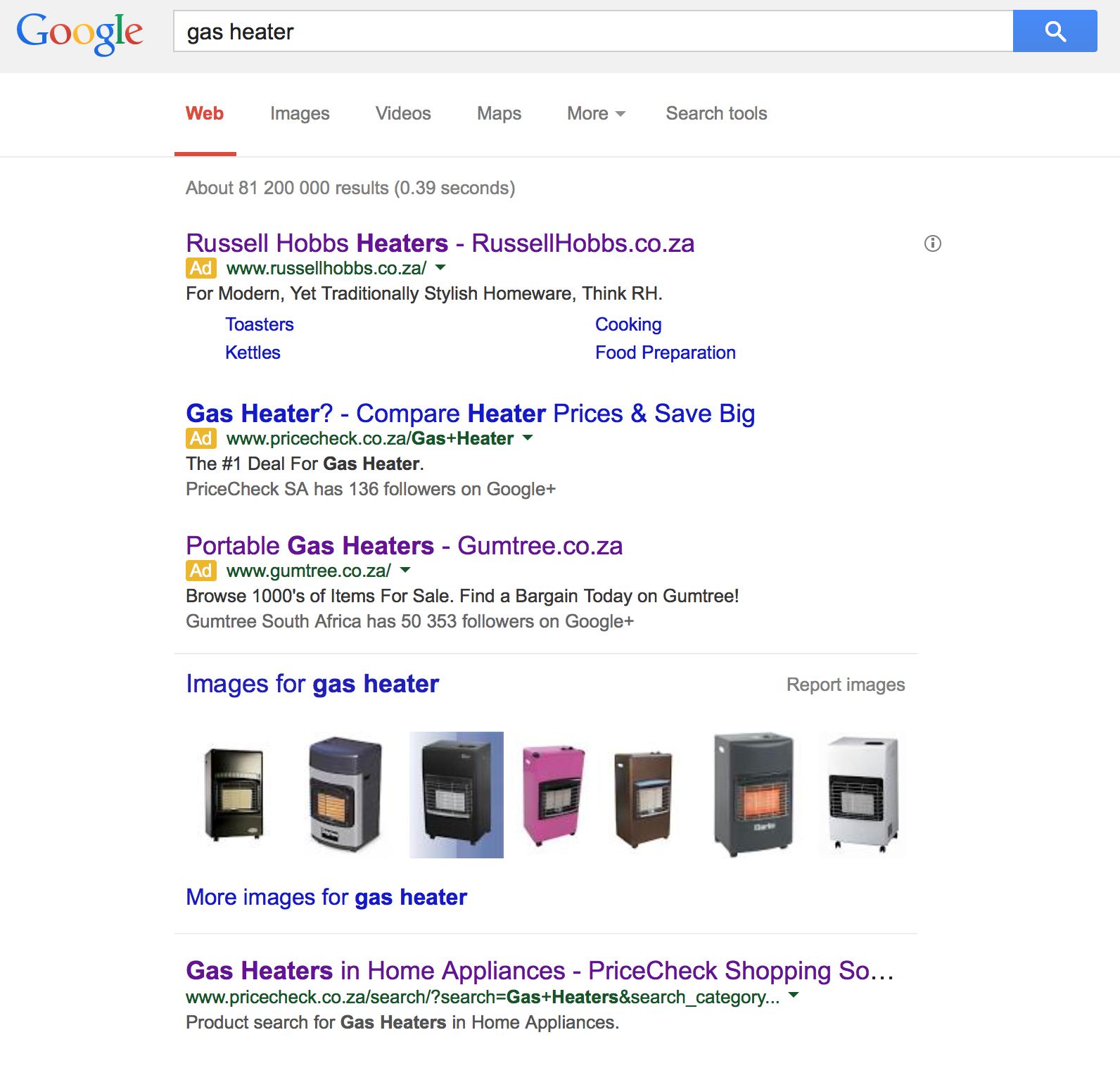Viewport: 1120px width, 1068px height.
Task: Open the Portable Gas Heaters Gumtree ad
Action: click(x=404, y=545)
